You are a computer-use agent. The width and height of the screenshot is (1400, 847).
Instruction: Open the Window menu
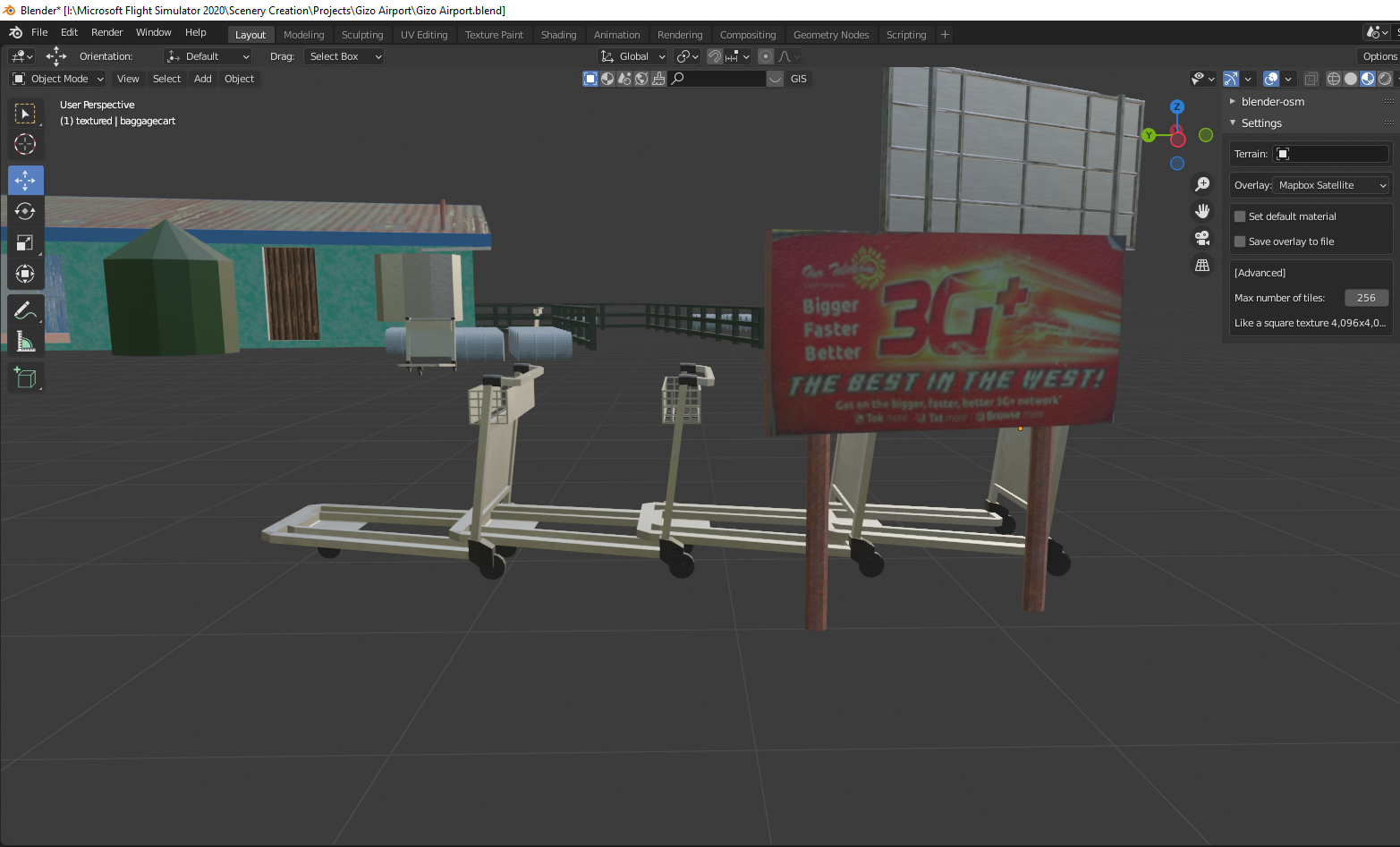[x=153, y=32]
